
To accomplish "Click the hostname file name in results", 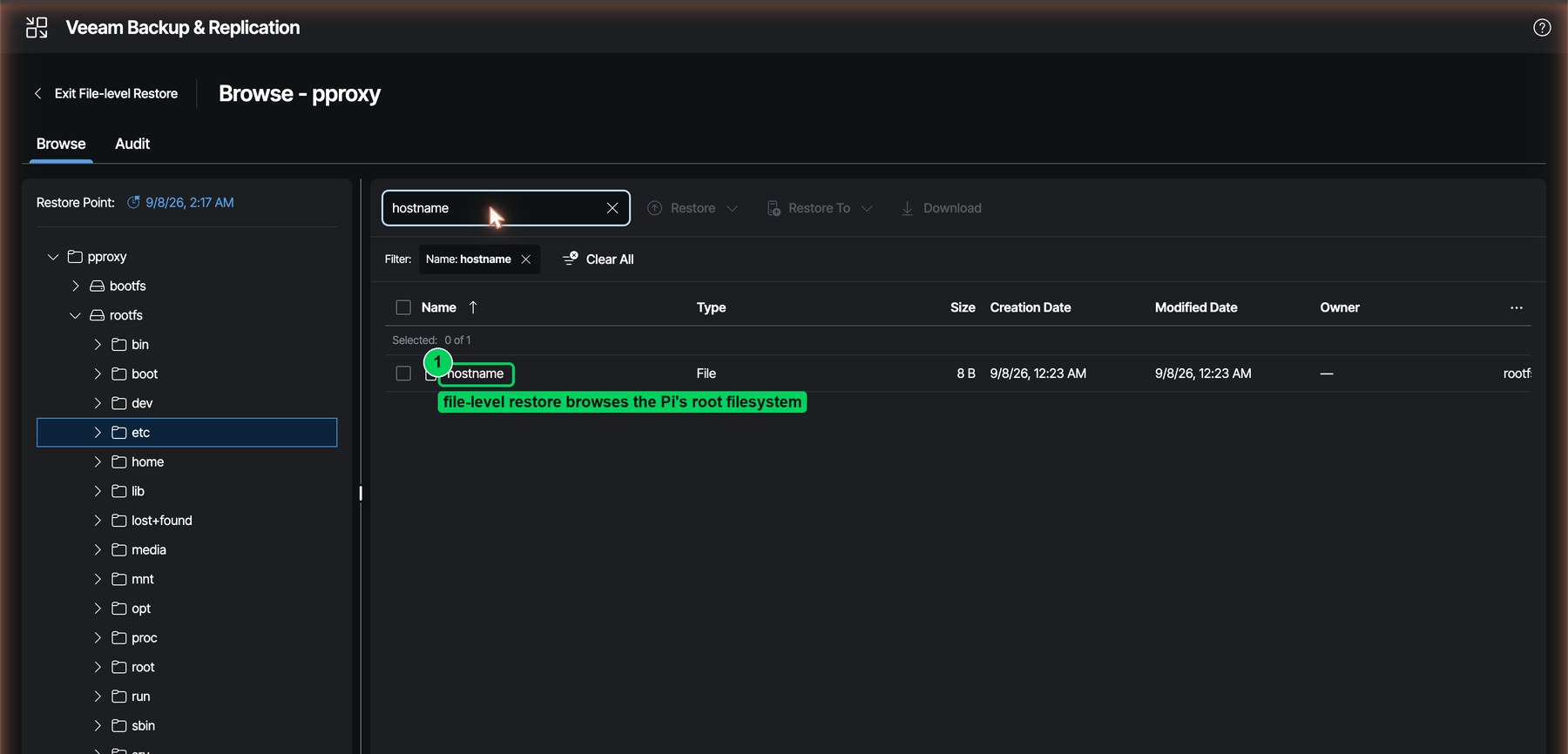I will [476, 374].
